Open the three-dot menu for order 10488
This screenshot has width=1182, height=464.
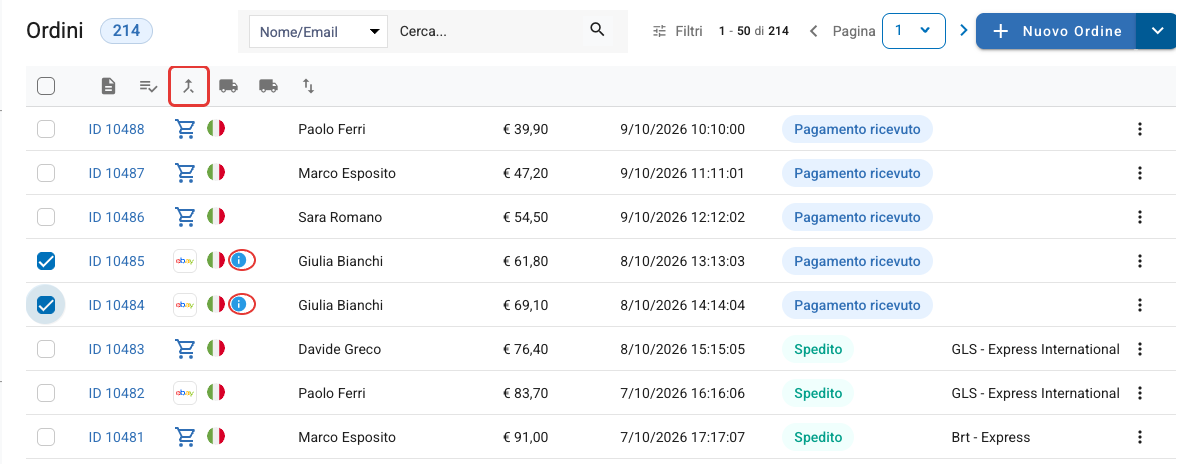[x=1140, y=130]
